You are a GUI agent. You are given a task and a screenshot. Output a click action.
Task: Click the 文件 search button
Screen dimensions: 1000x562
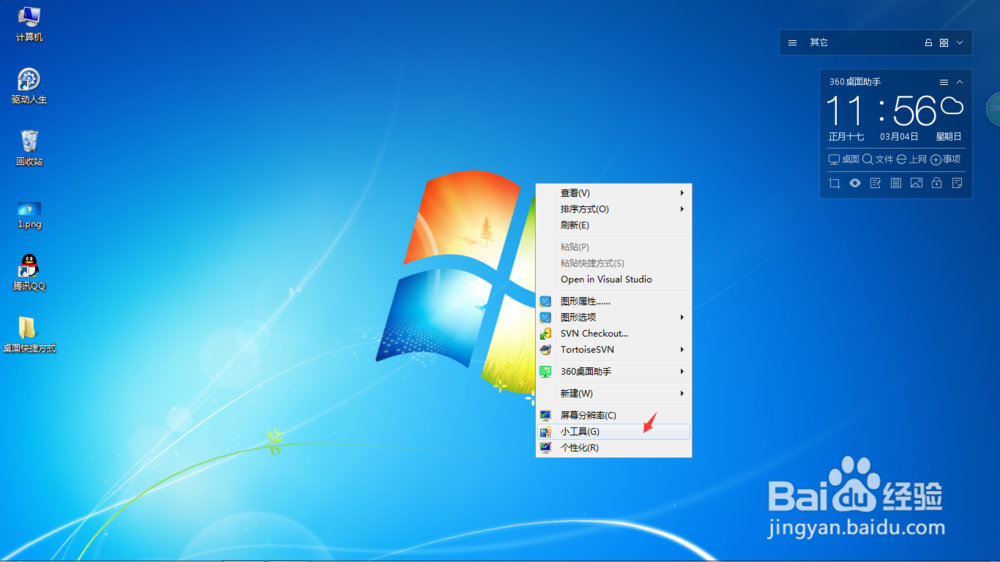(878, 159)
